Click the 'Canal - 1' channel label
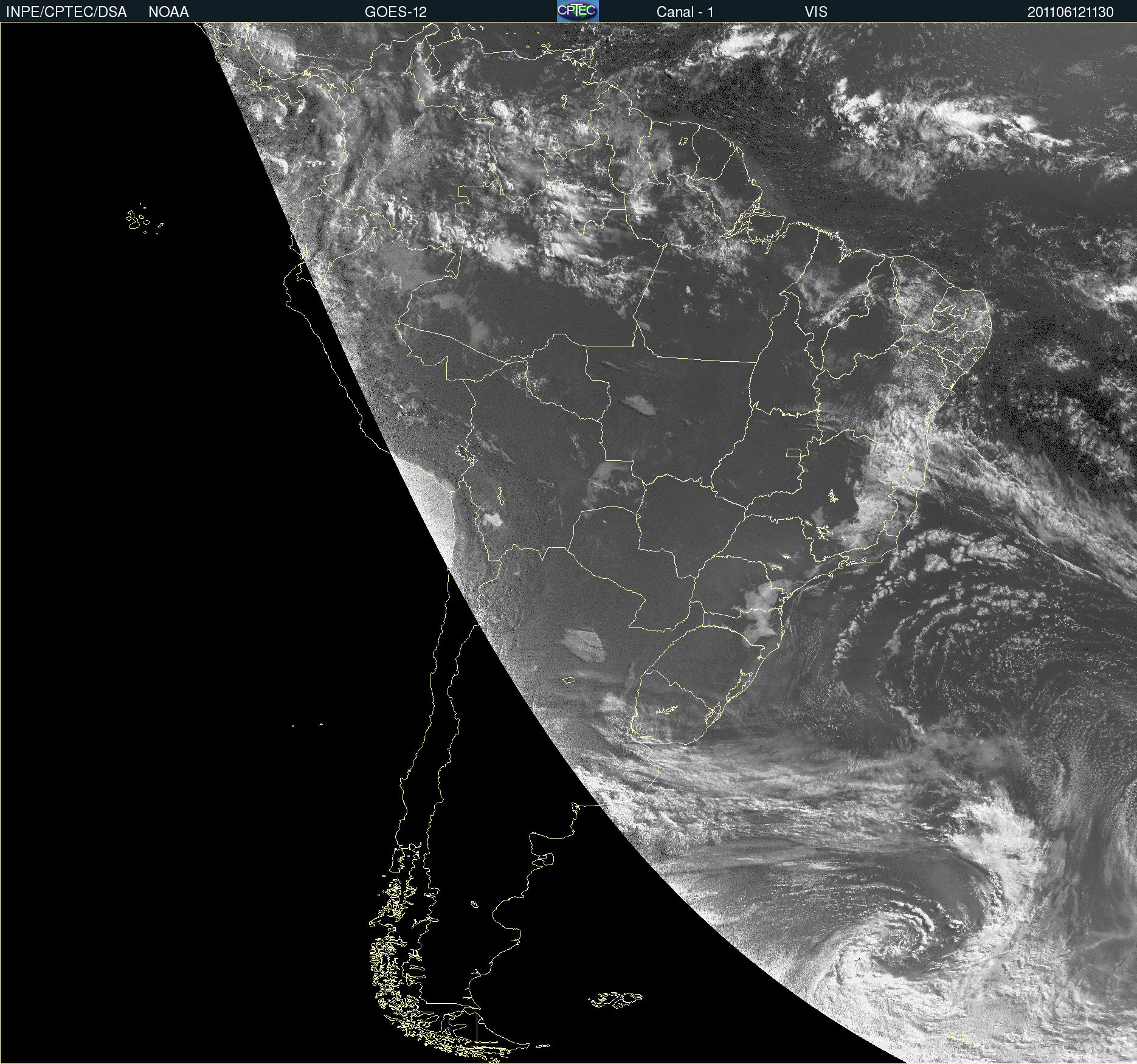Image resolution: width=1137 pixels, height=1064 pixels. click(x=685, y=12)
